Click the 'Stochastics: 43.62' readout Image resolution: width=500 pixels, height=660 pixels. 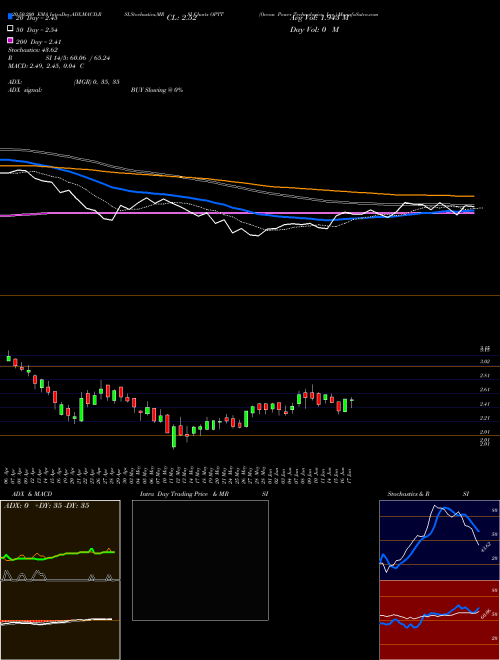click(x=33, y=50)
